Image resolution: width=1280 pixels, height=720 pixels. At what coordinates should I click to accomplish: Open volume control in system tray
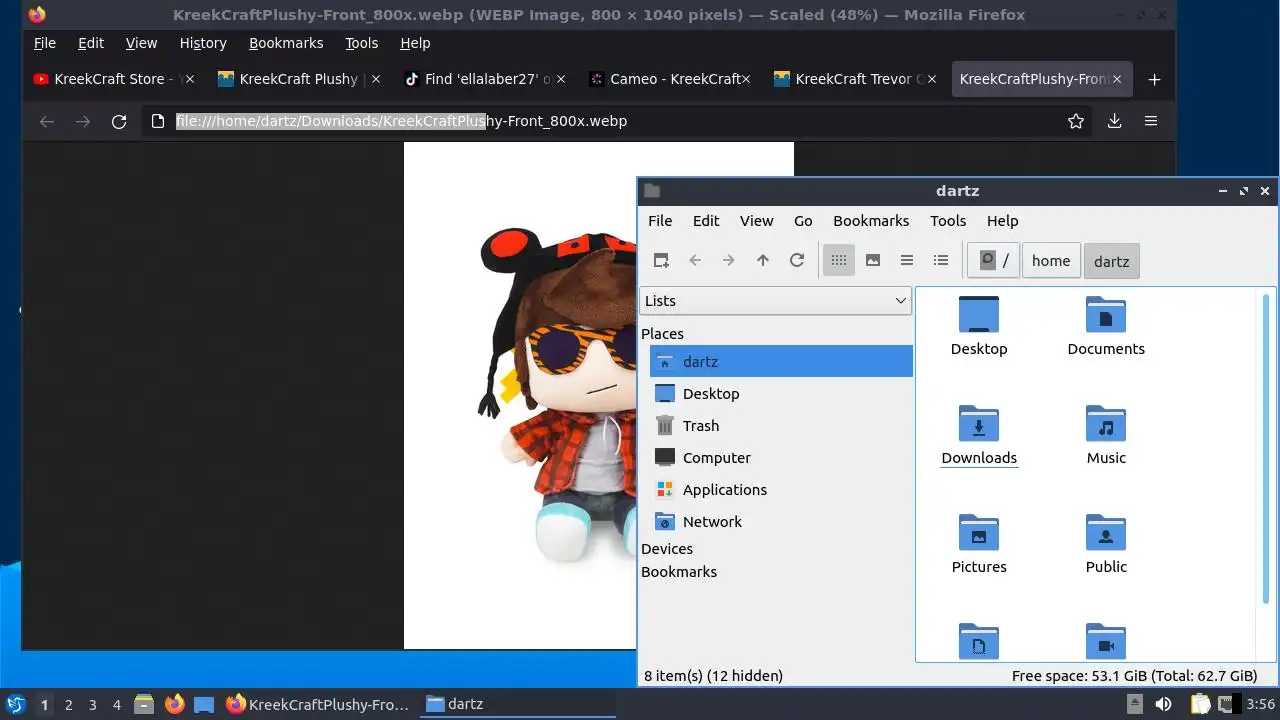[x=1163, y=704]
